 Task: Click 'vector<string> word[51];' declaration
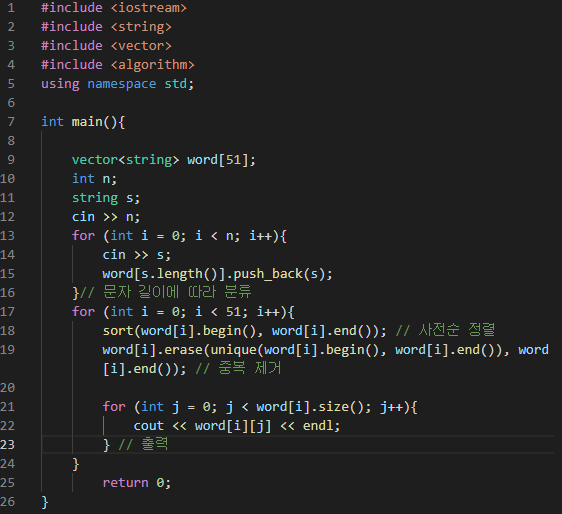point(164,160)
